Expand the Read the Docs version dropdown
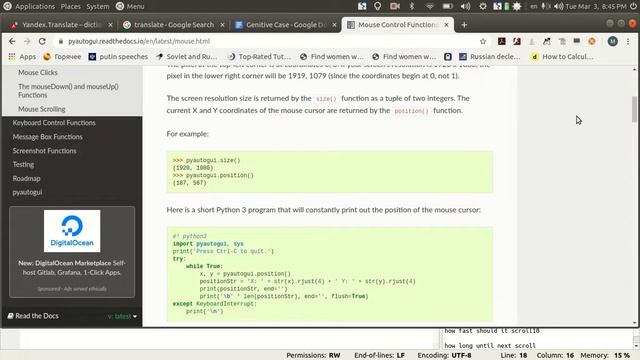This screenshot has height=360, width=640. 122,316
